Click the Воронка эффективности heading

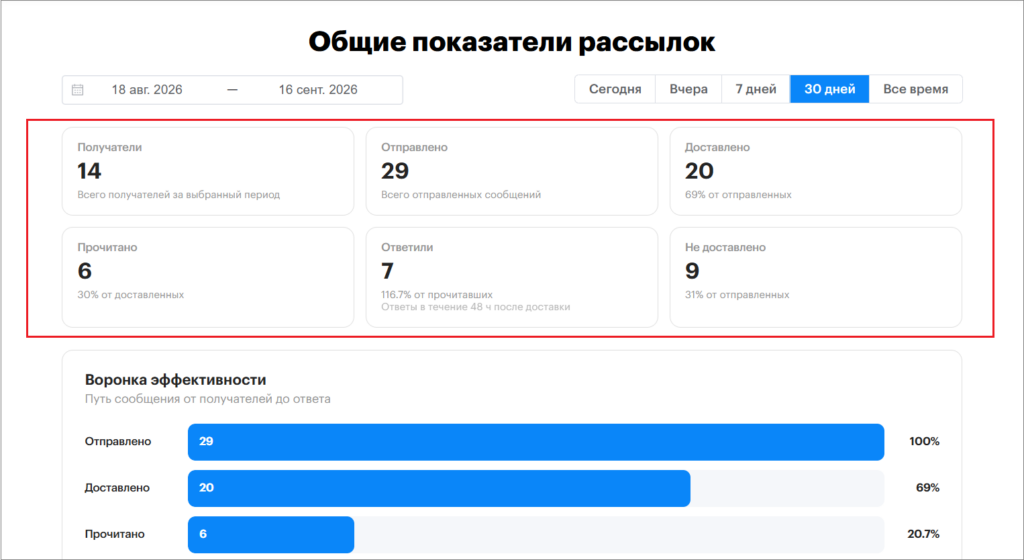click(x=176, y=380)
